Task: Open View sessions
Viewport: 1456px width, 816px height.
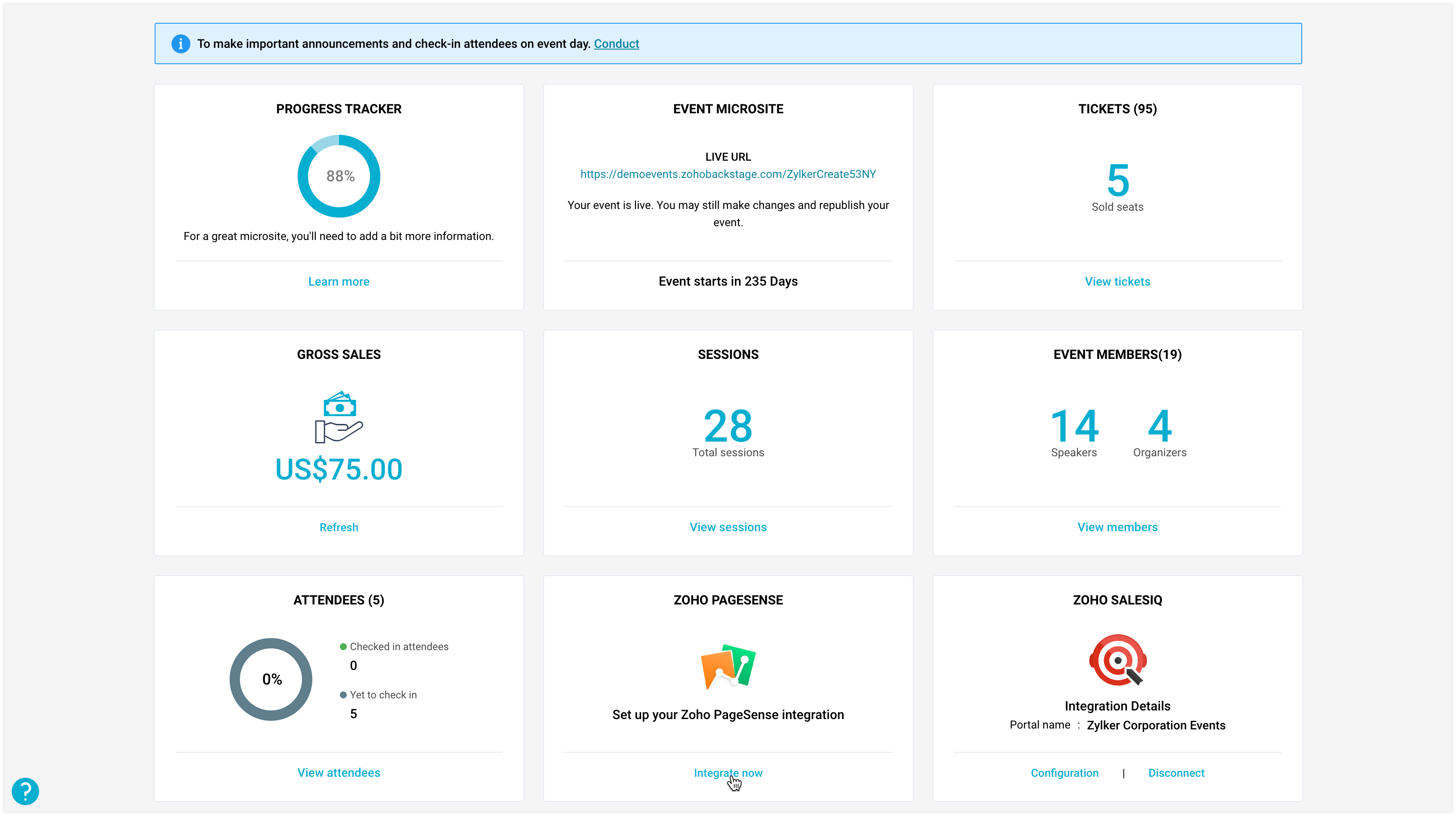Action: pos(728,526)
